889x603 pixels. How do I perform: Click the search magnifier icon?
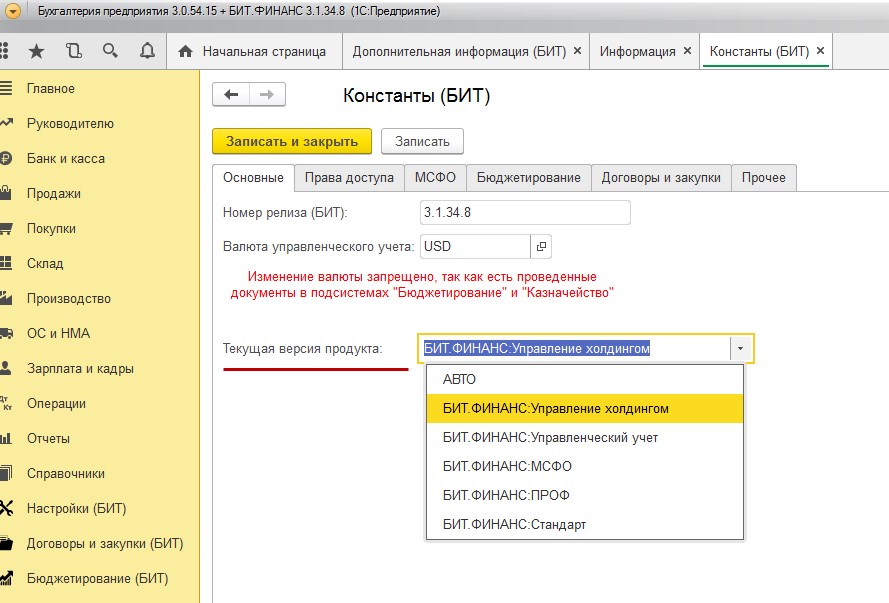(110, 51)
